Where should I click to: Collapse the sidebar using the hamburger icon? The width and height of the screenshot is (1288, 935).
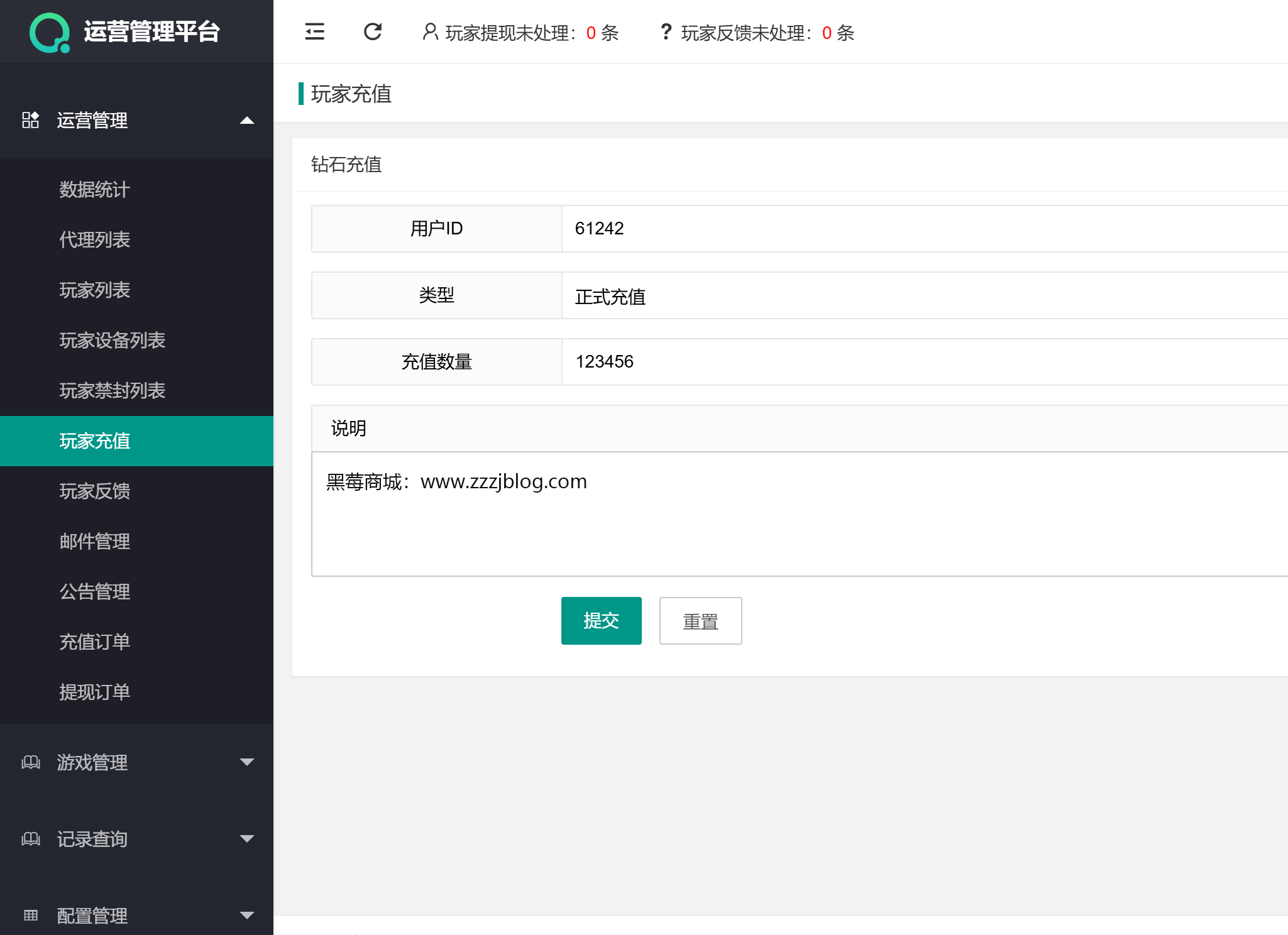315,32
